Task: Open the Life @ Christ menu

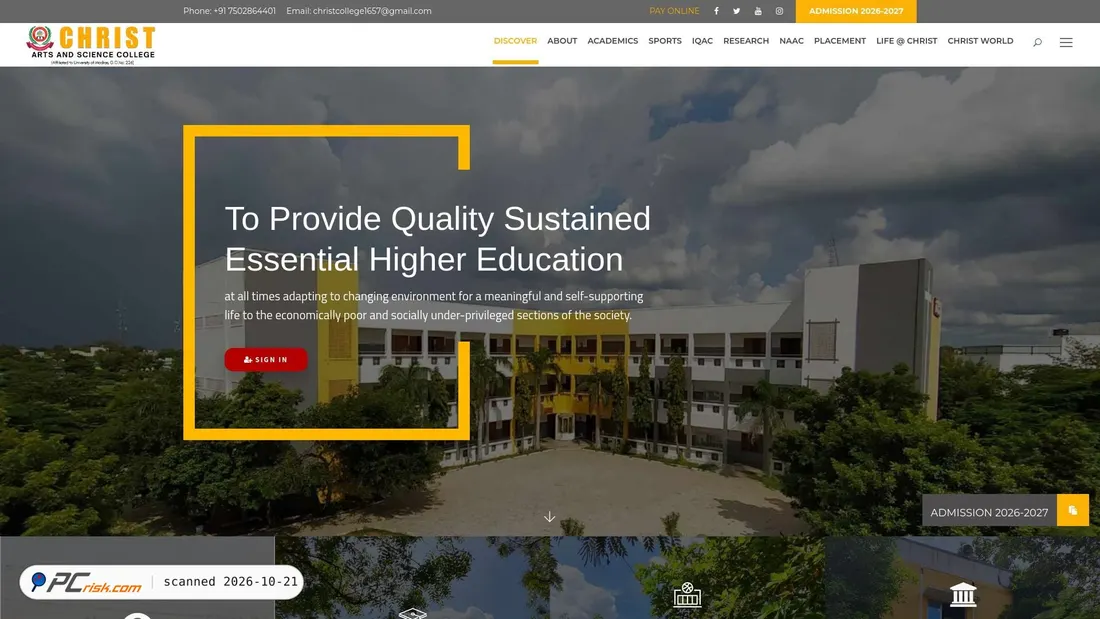Action: (x=906, y=41)
